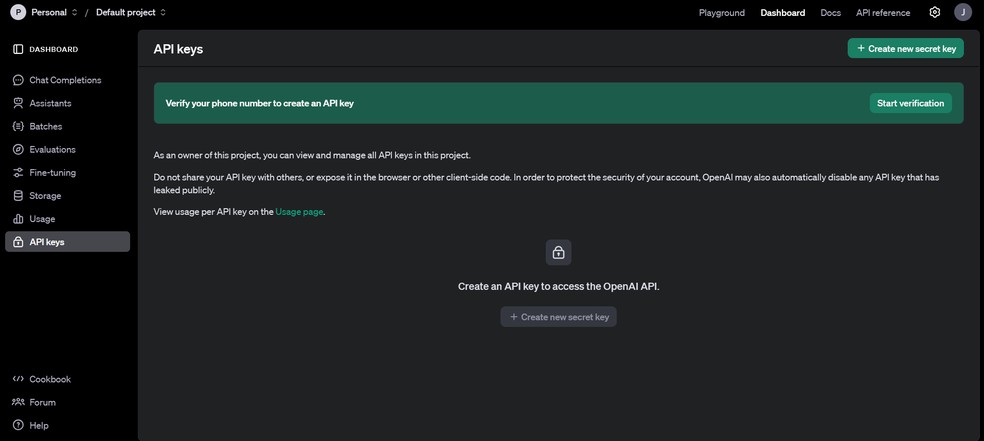Click the Fine-tuning sidebar icon
The image size is (984, 441).
18,172
